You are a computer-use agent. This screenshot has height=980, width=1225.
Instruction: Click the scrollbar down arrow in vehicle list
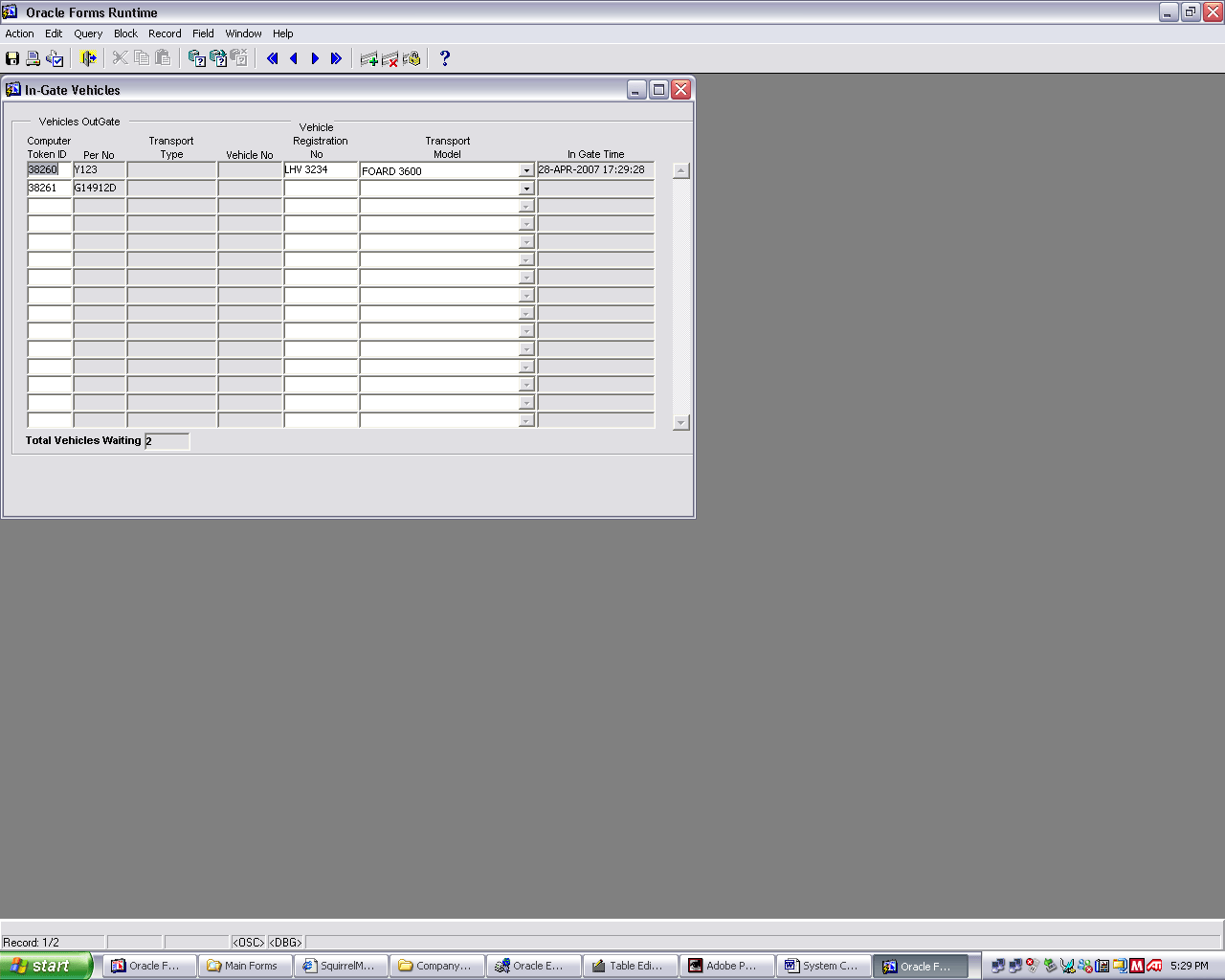(681, 422)
